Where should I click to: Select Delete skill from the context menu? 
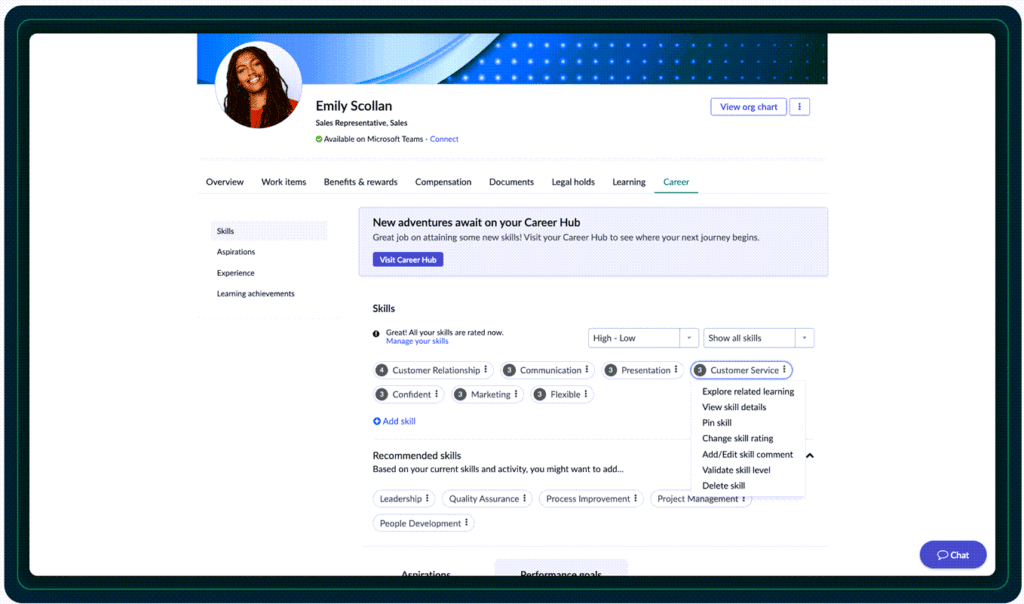[724, 485]
